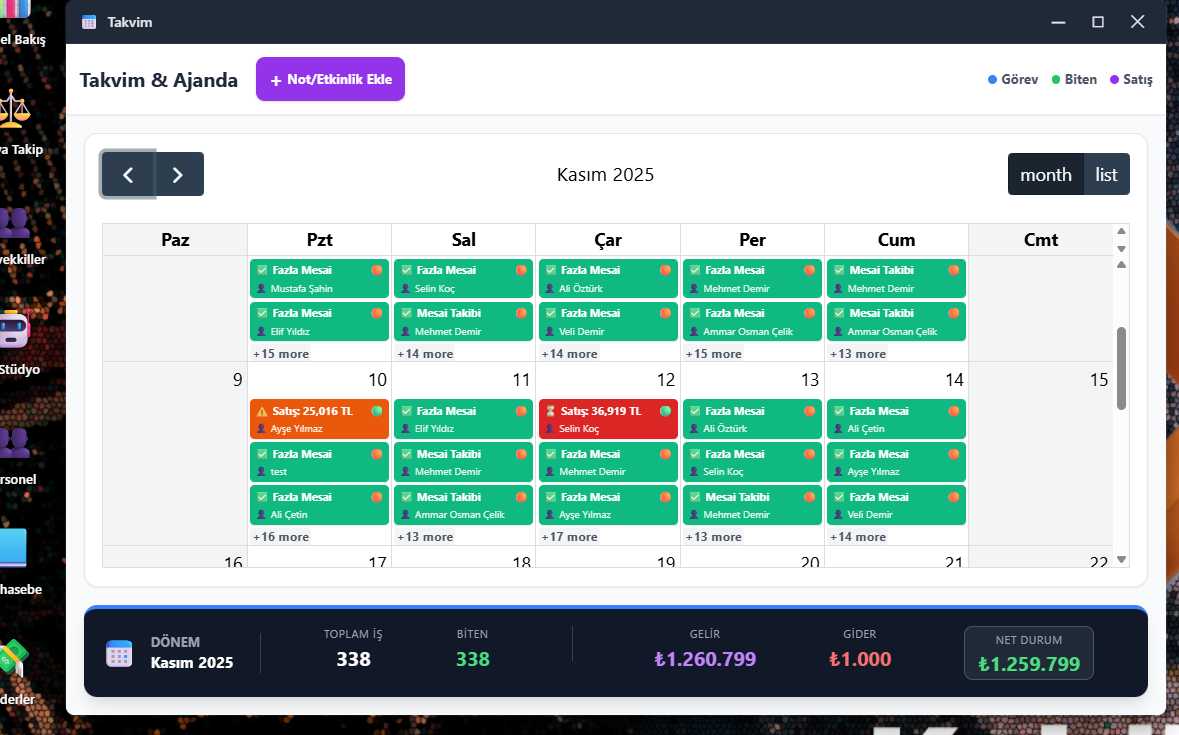Click the Takvim icon in title bar
Image resolution: width=1179 pixels, height=735 pixels.
point(89,22)
